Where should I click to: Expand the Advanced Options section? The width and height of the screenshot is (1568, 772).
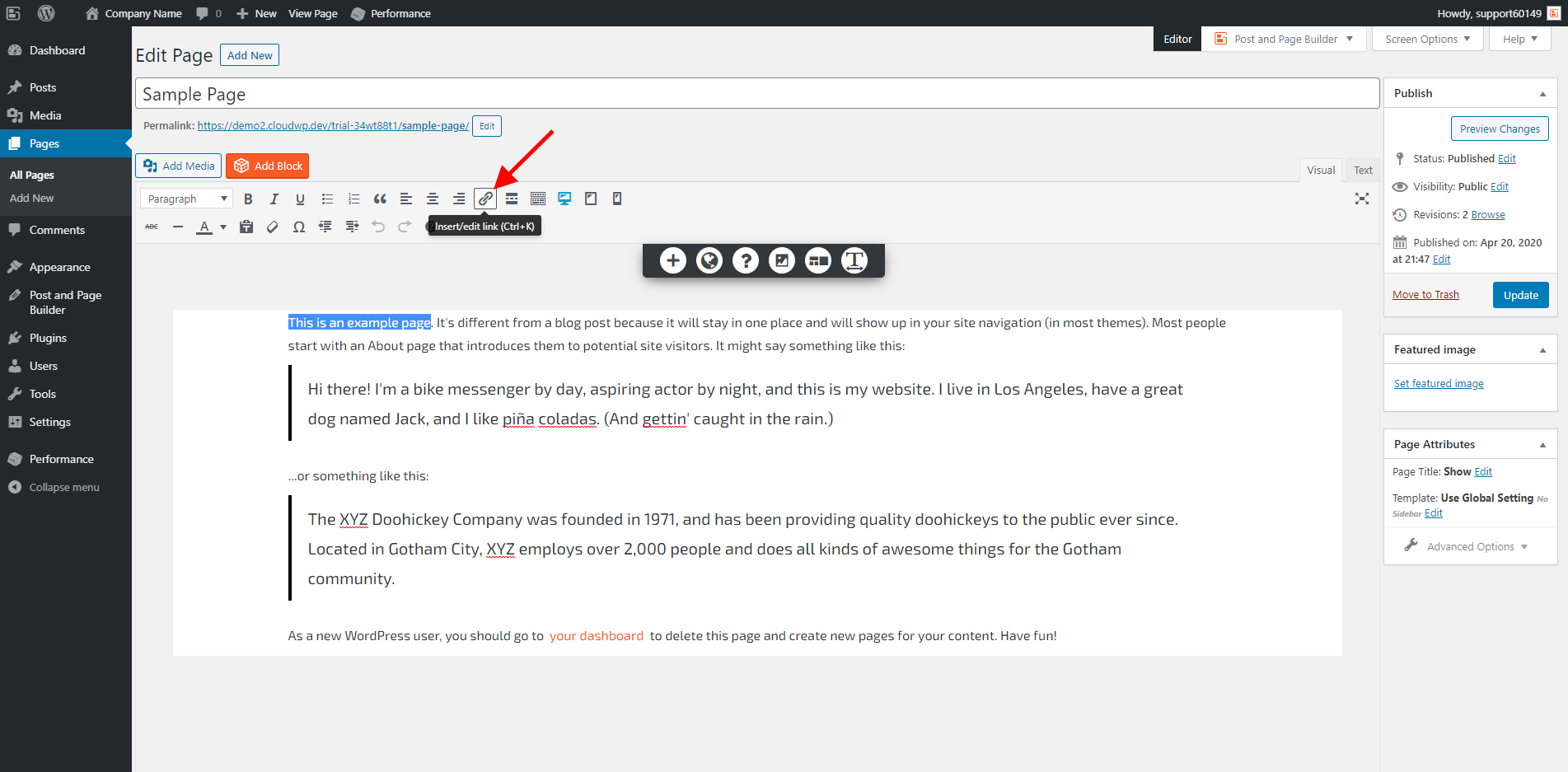tap(1469, 545)
